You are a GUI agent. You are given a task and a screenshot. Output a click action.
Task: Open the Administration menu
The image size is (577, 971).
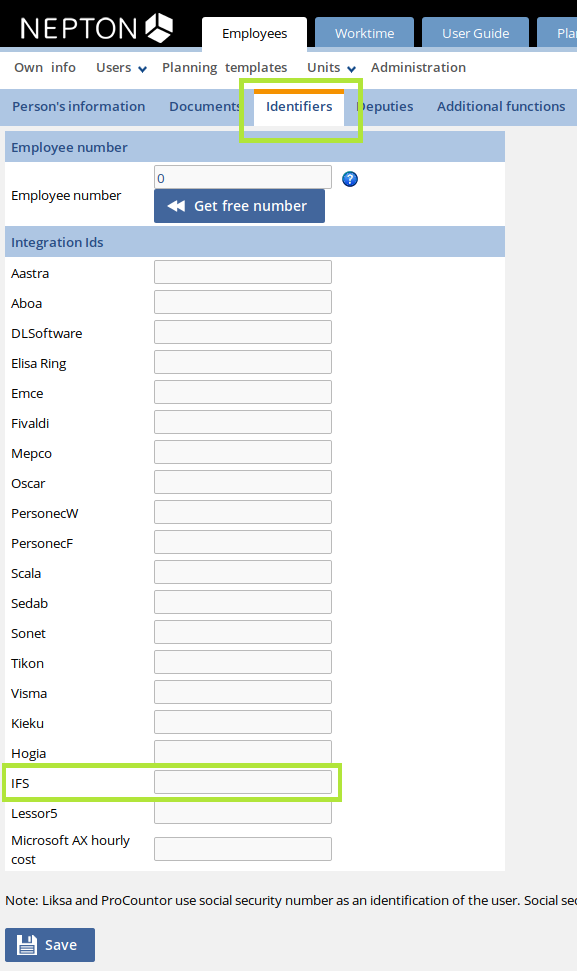point(418,67)
